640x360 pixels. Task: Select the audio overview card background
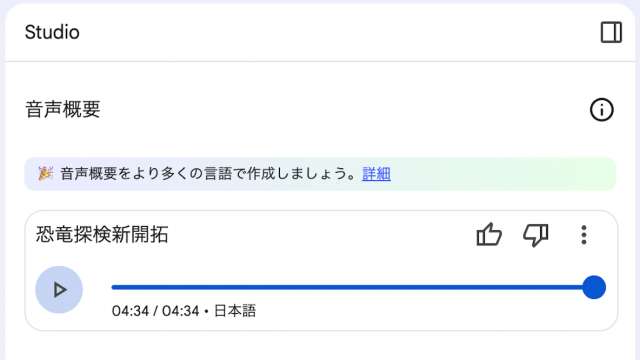(x=321, y=271)
